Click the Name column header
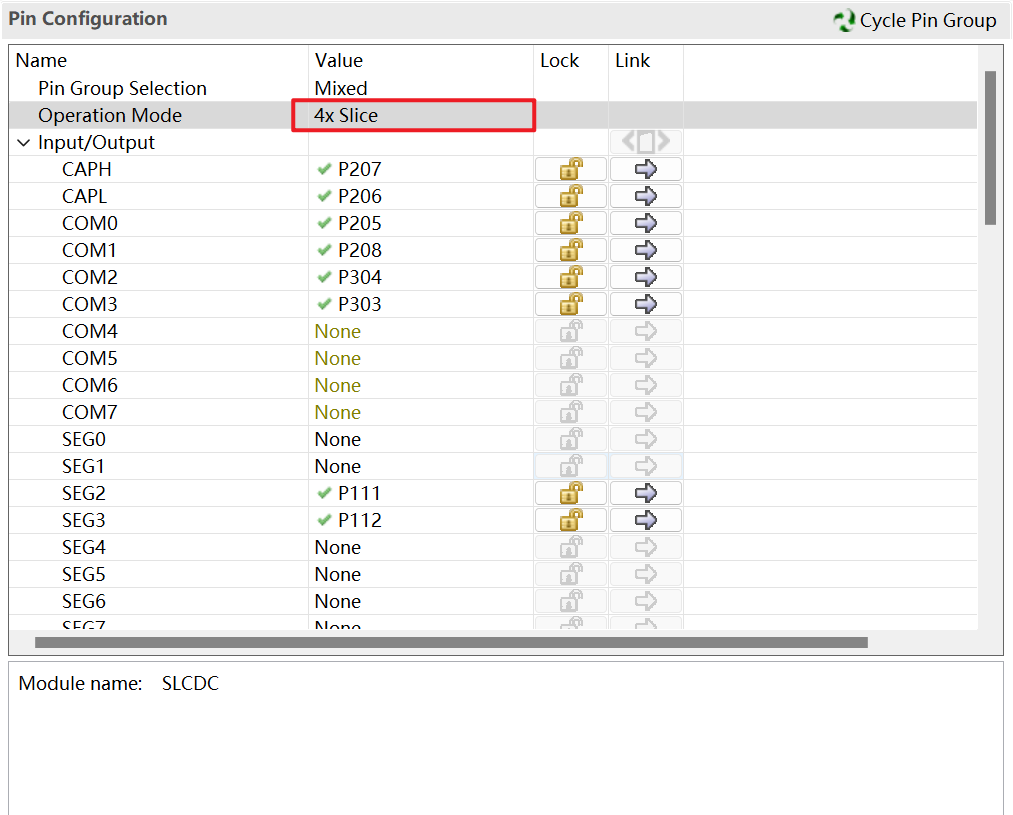The width and height of the screenshot is (1013, 815). coord(41,61)
